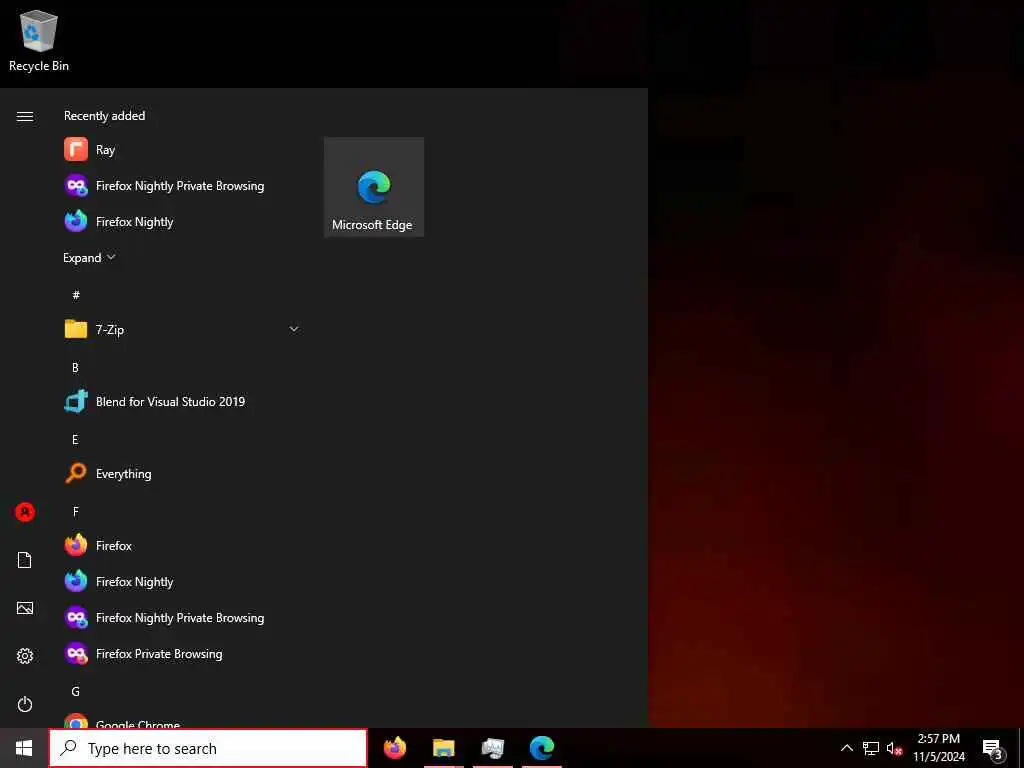This screenshot has height=768, width=1024.
Task: Open the 7-Zip folder entry
Action: tap(182, 329)
